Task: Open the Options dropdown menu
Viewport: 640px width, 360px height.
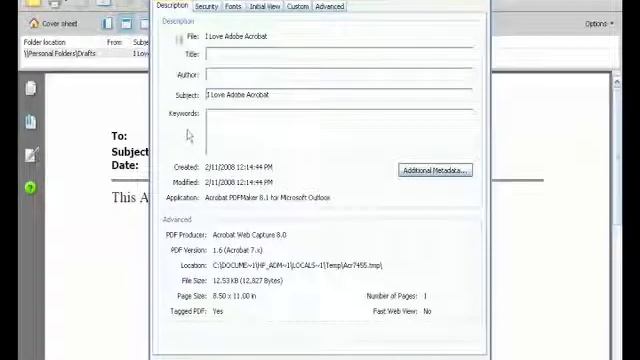Action: tap(599, 24)
